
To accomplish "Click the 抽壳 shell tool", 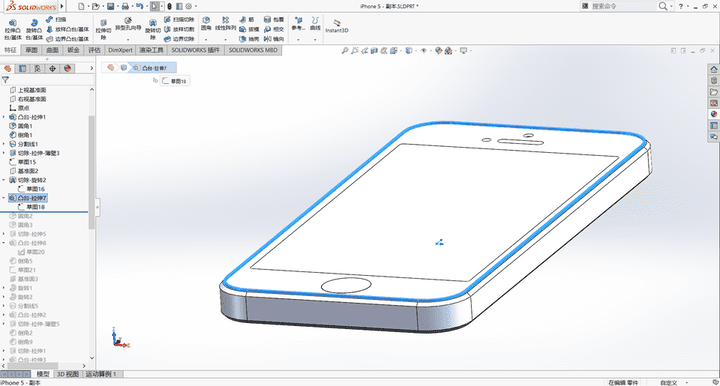I will (249, 39).
